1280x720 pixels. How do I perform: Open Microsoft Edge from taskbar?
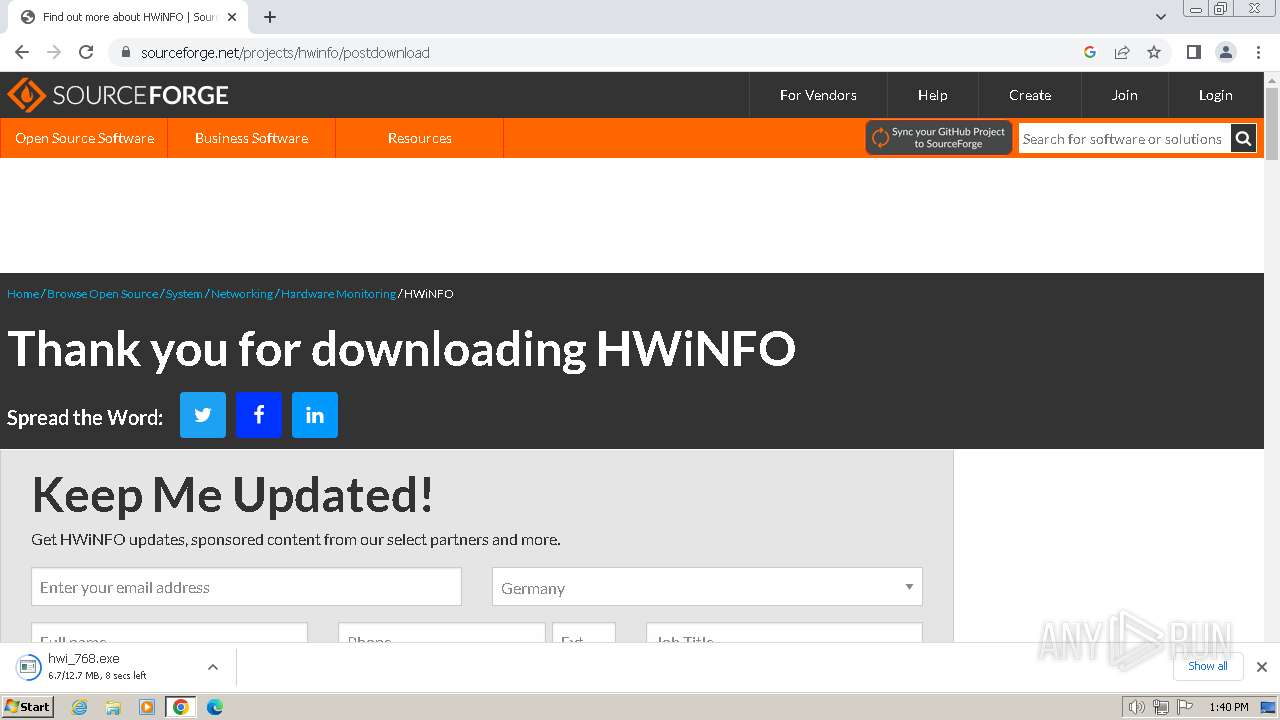click(215, 707)
